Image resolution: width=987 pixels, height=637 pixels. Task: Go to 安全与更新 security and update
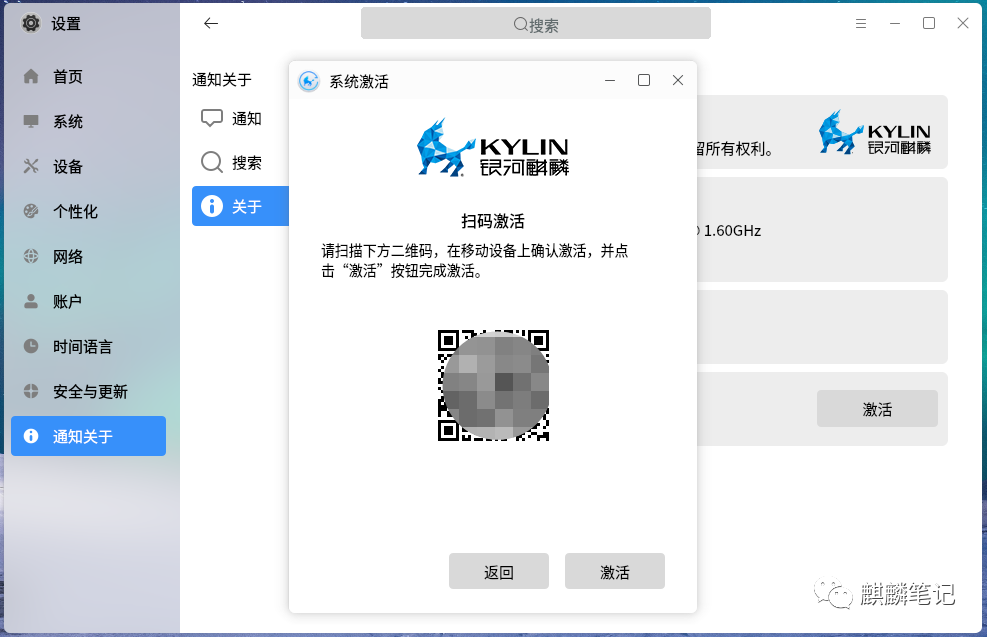(x=88, y=392)
